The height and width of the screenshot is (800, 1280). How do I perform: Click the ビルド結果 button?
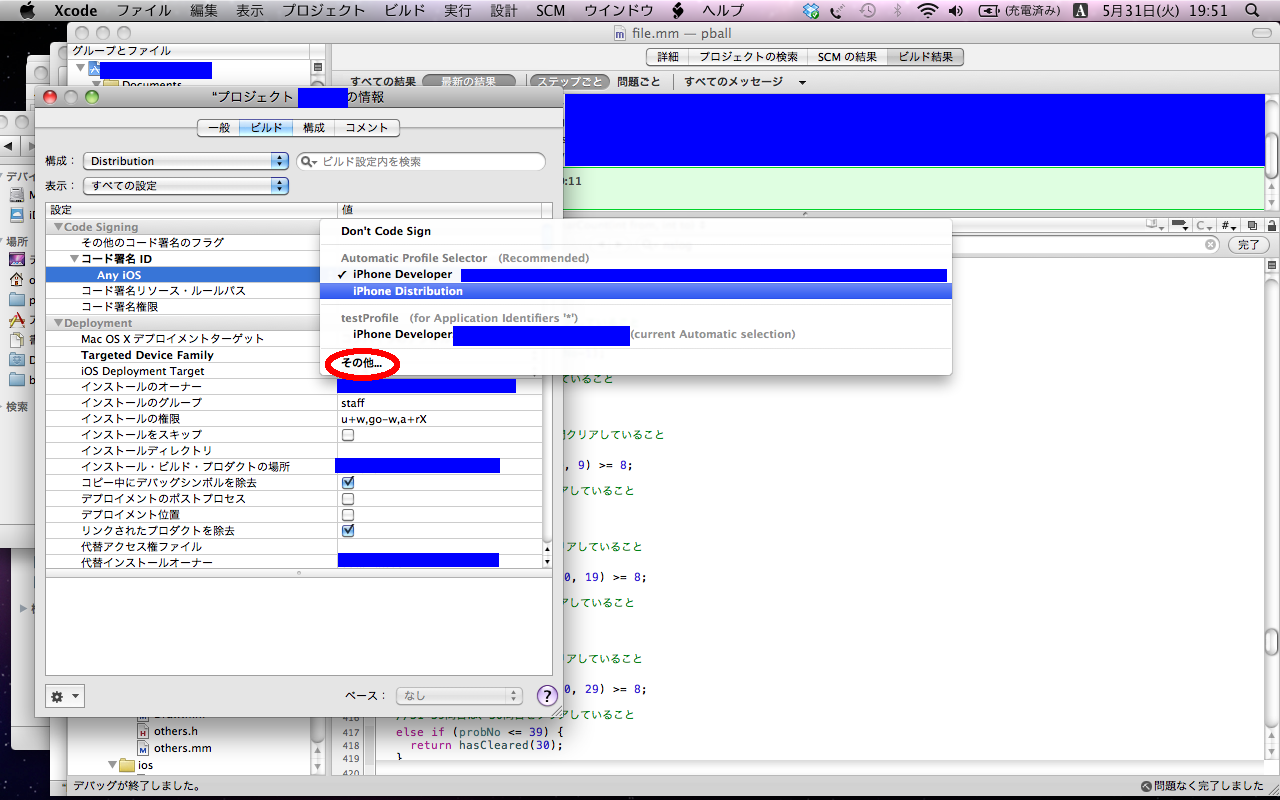pyautogui.click(x=926, y=57)
